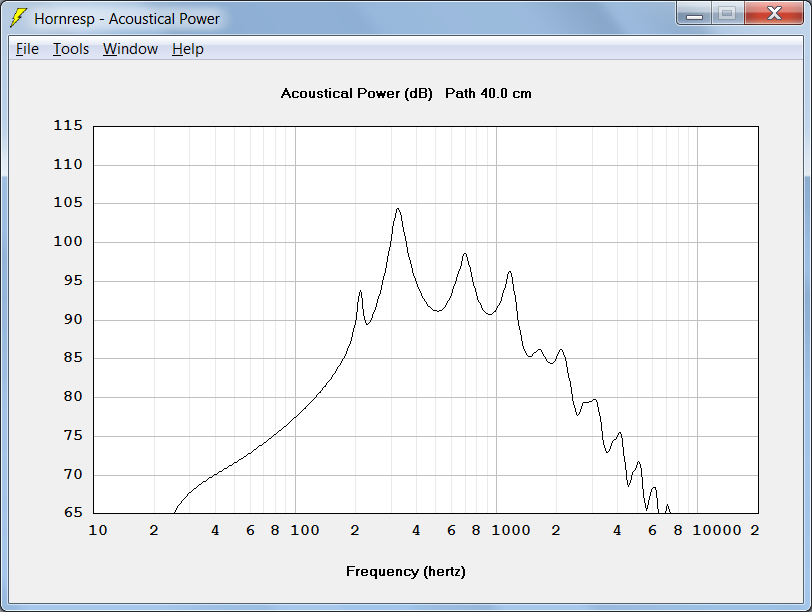Maximize the Hornresp window
Viewport: 812px width, 612px height.
[x=727, y=14]
